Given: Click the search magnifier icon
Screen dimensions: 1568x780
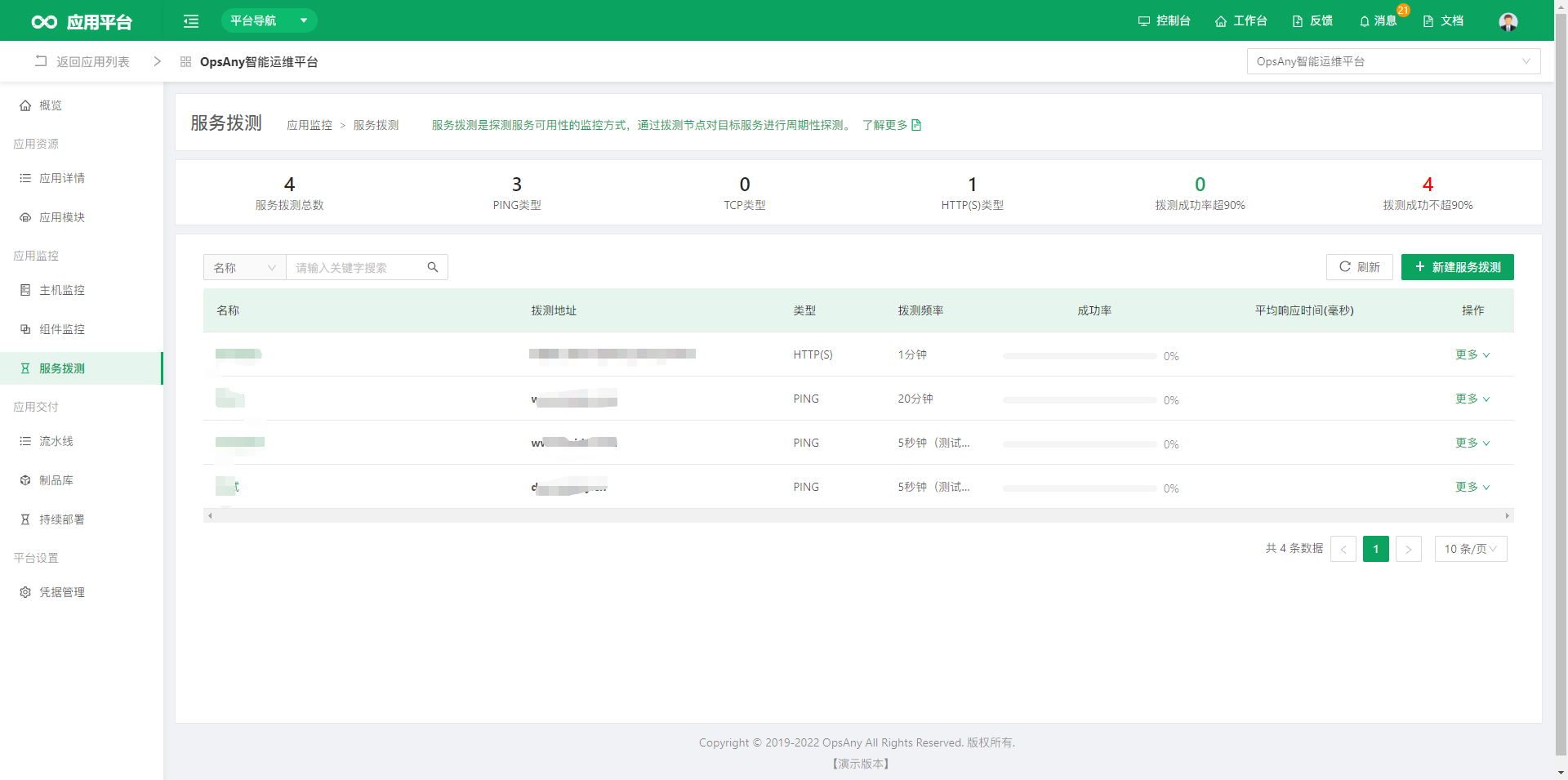Looking at the screenshot, I should tap(433, 267).
